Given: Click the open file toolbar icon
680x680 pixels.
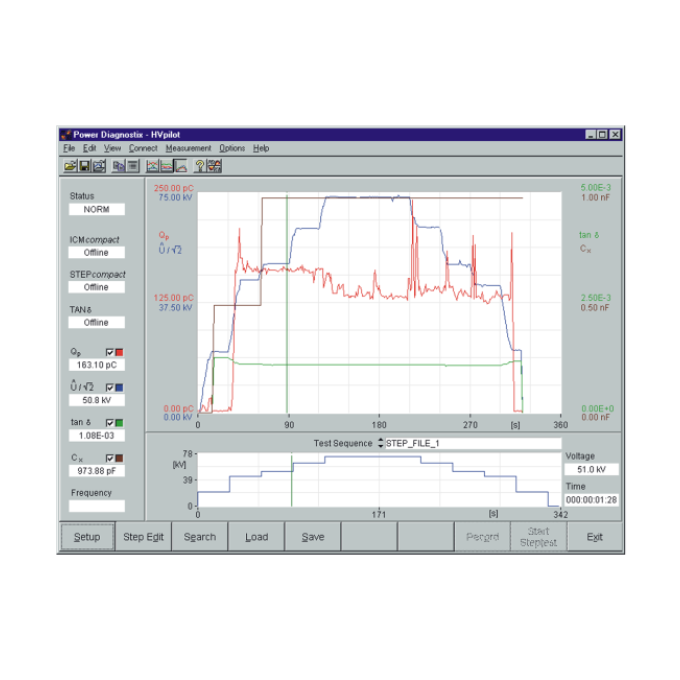Looking at the screenshot, I should point(70,166).
